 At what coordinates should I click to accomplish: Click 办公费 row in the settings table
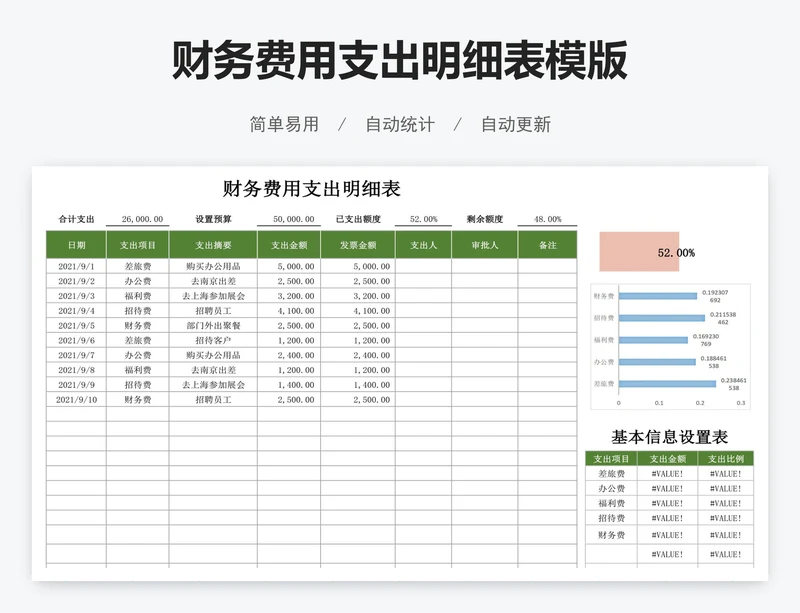pyautogui.click(x=669, y=488)
